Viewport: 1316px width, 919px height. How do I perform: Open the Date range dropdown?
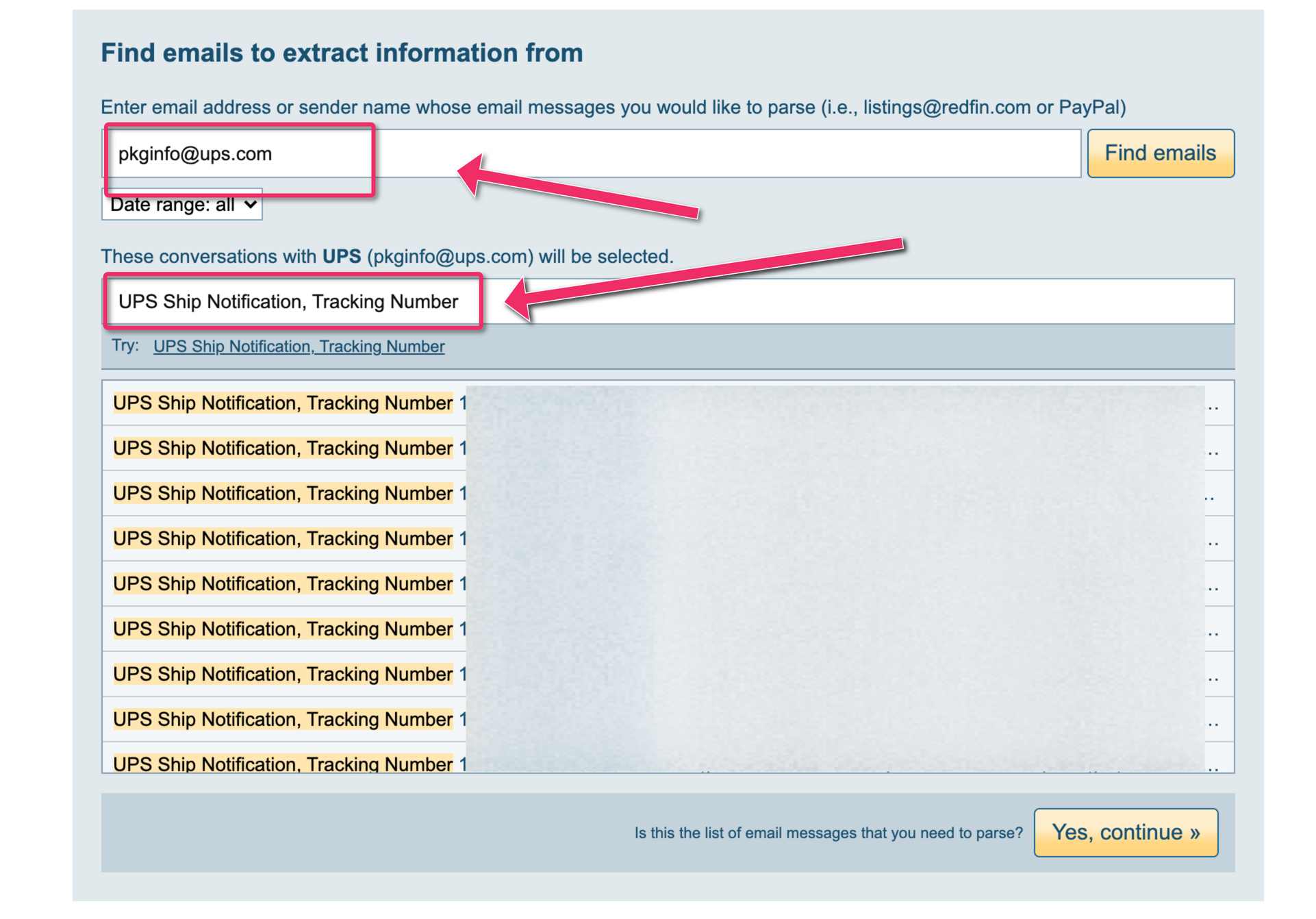click(x=182, y=205)
